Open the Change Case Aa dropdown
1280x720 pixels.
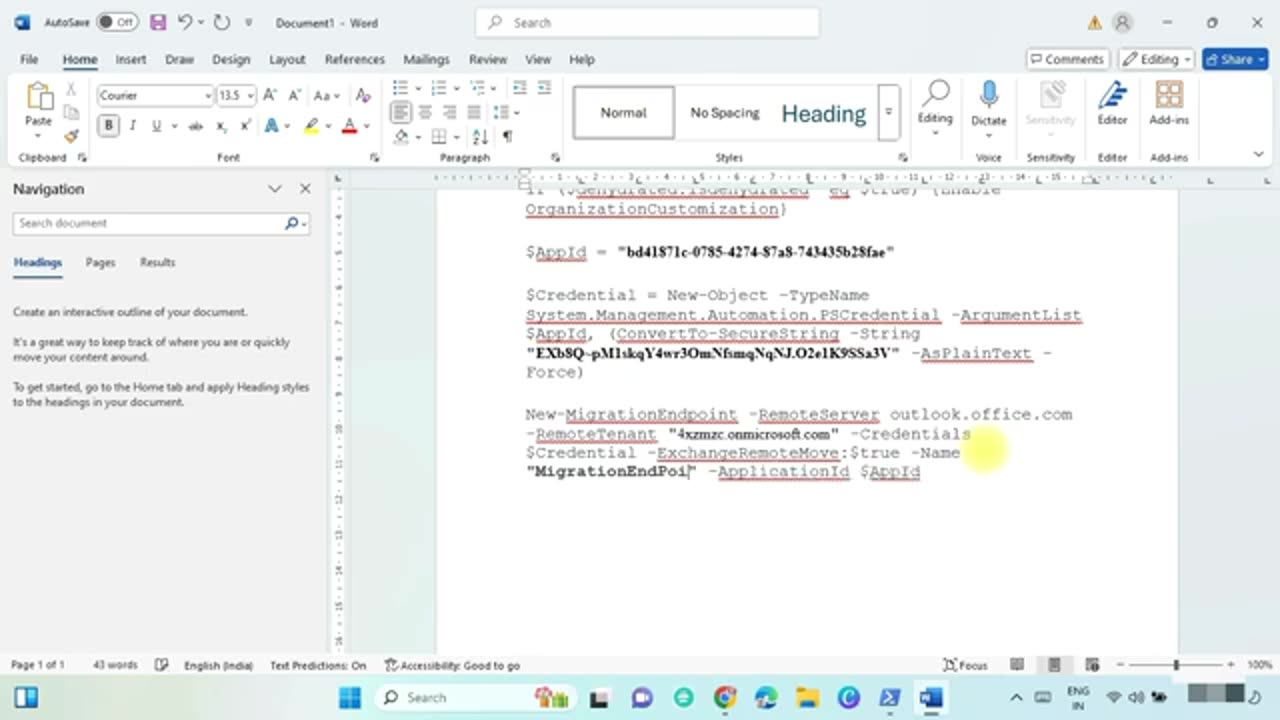tap(327, 95)
